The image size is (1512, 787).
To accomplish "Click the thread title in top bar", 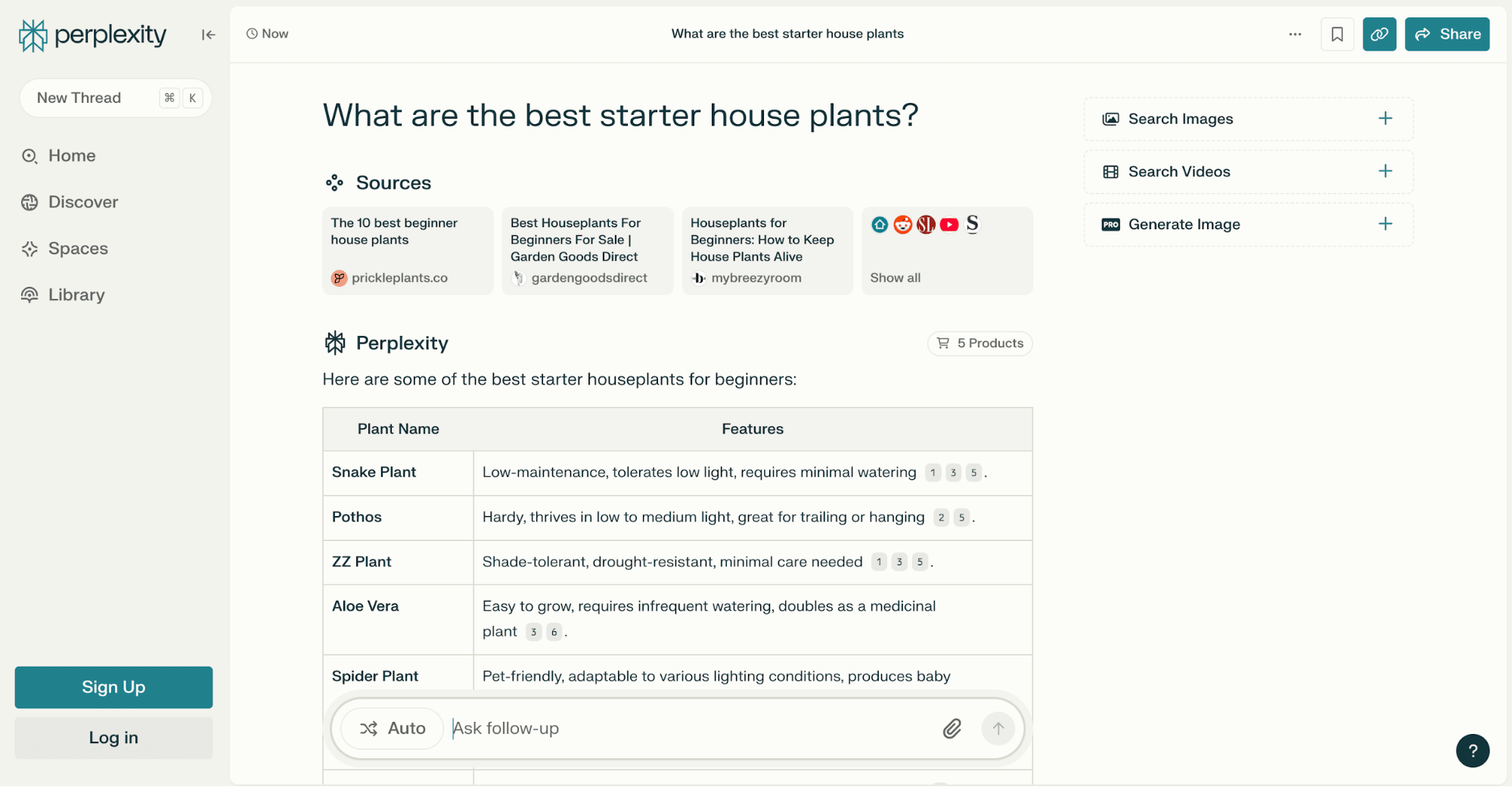I will point(787,34).
